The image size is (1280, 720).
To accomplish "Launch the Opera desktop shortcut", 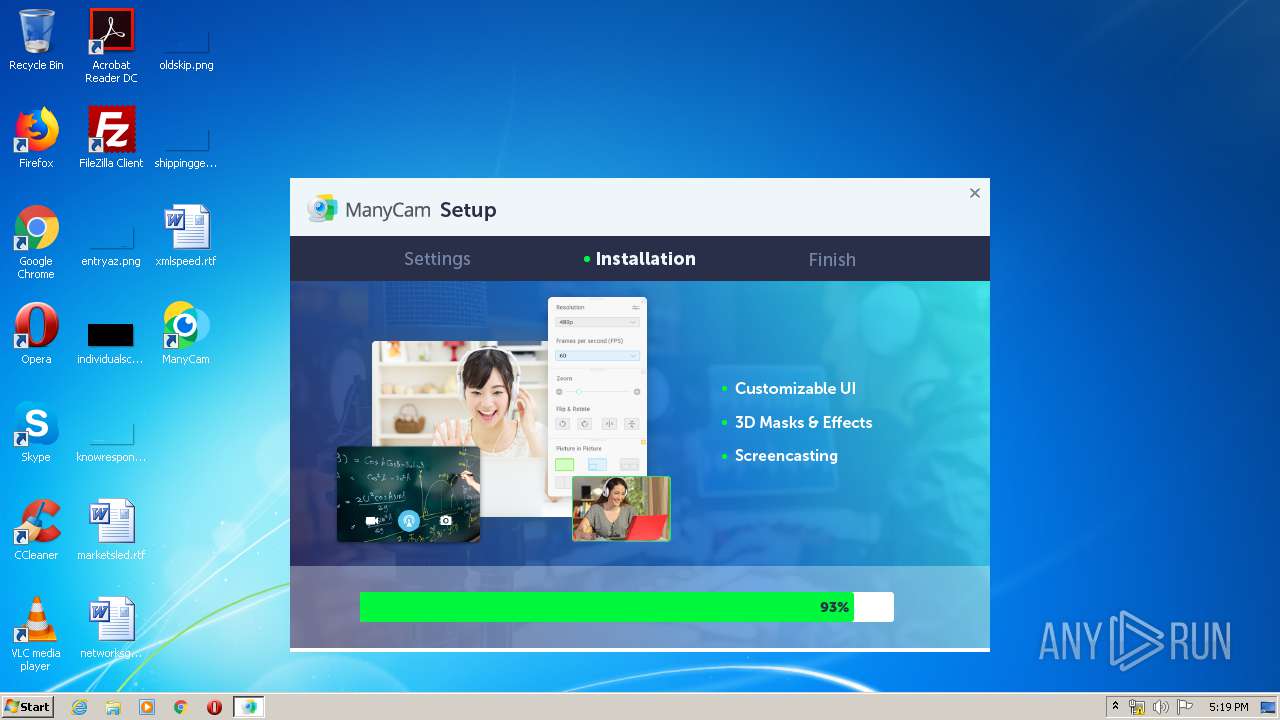I will click(36, 334).
